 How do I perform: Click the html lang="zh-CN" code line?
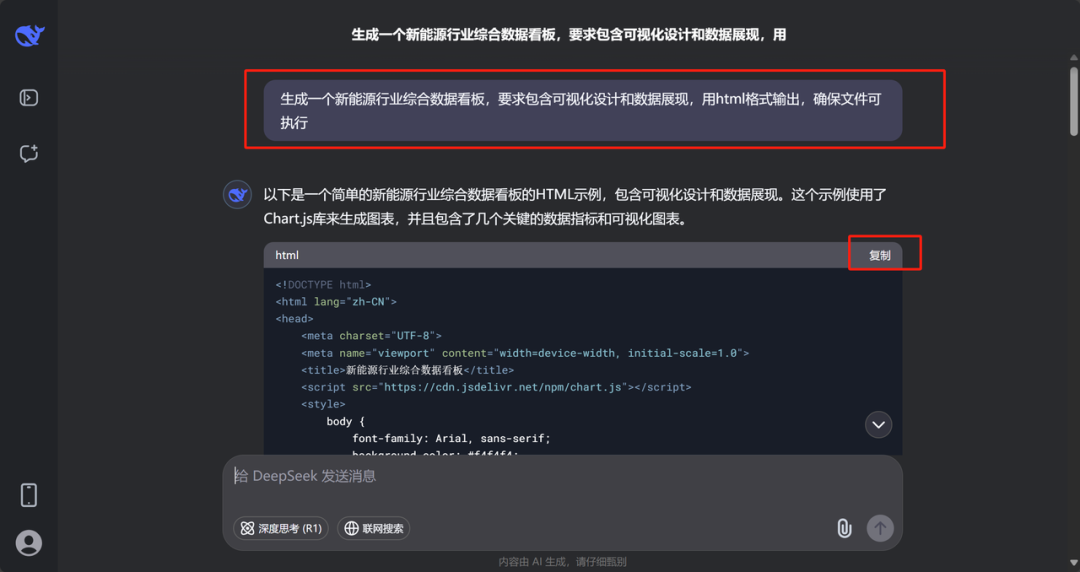click(336, 302)
